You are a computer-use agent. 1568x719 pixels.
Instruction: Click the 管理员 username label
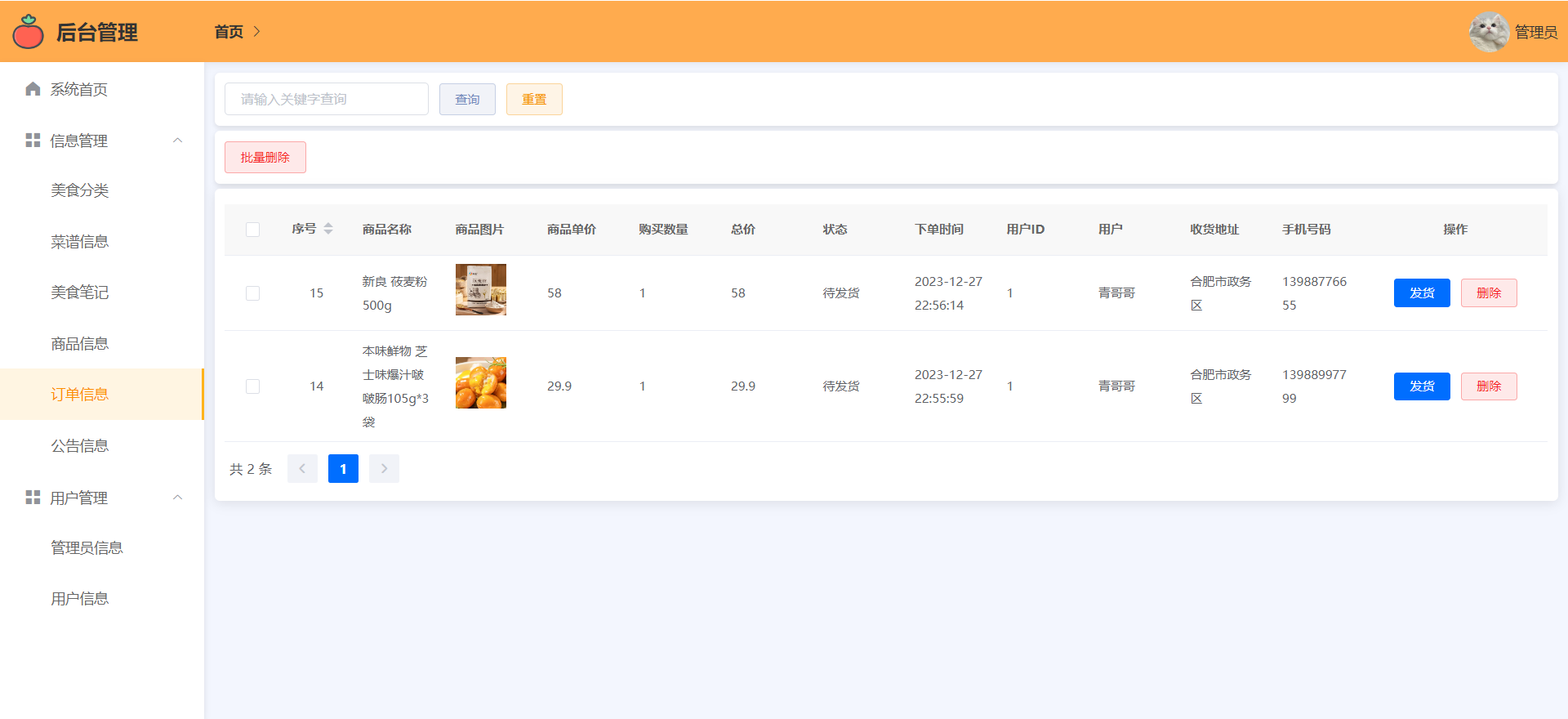click(x=1536, y=32)
